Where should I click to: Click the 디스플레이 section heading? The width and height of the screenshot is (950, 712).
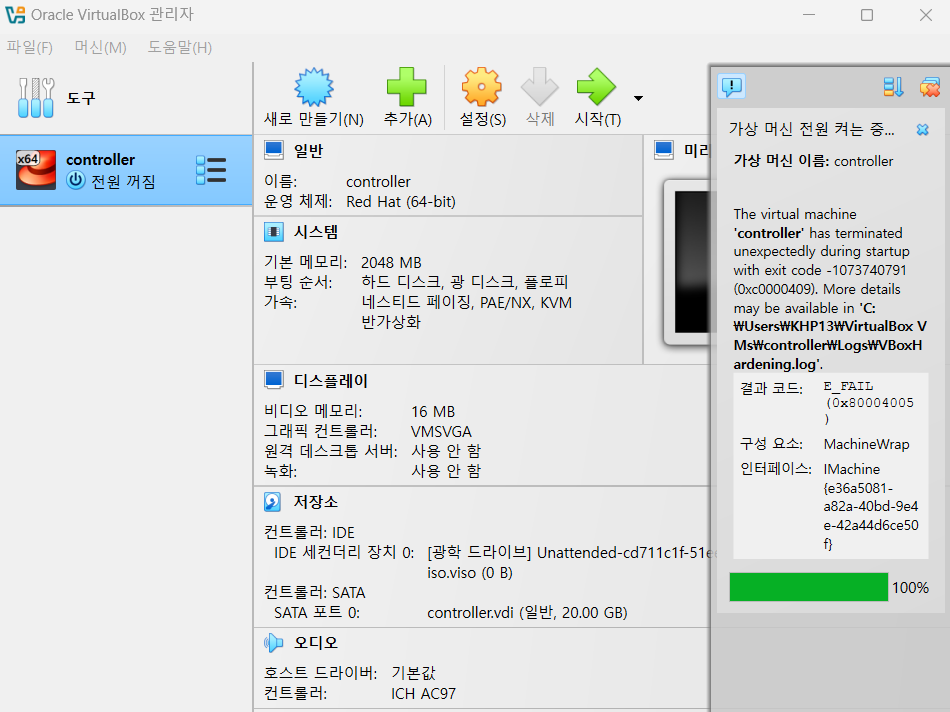point(331,381)
